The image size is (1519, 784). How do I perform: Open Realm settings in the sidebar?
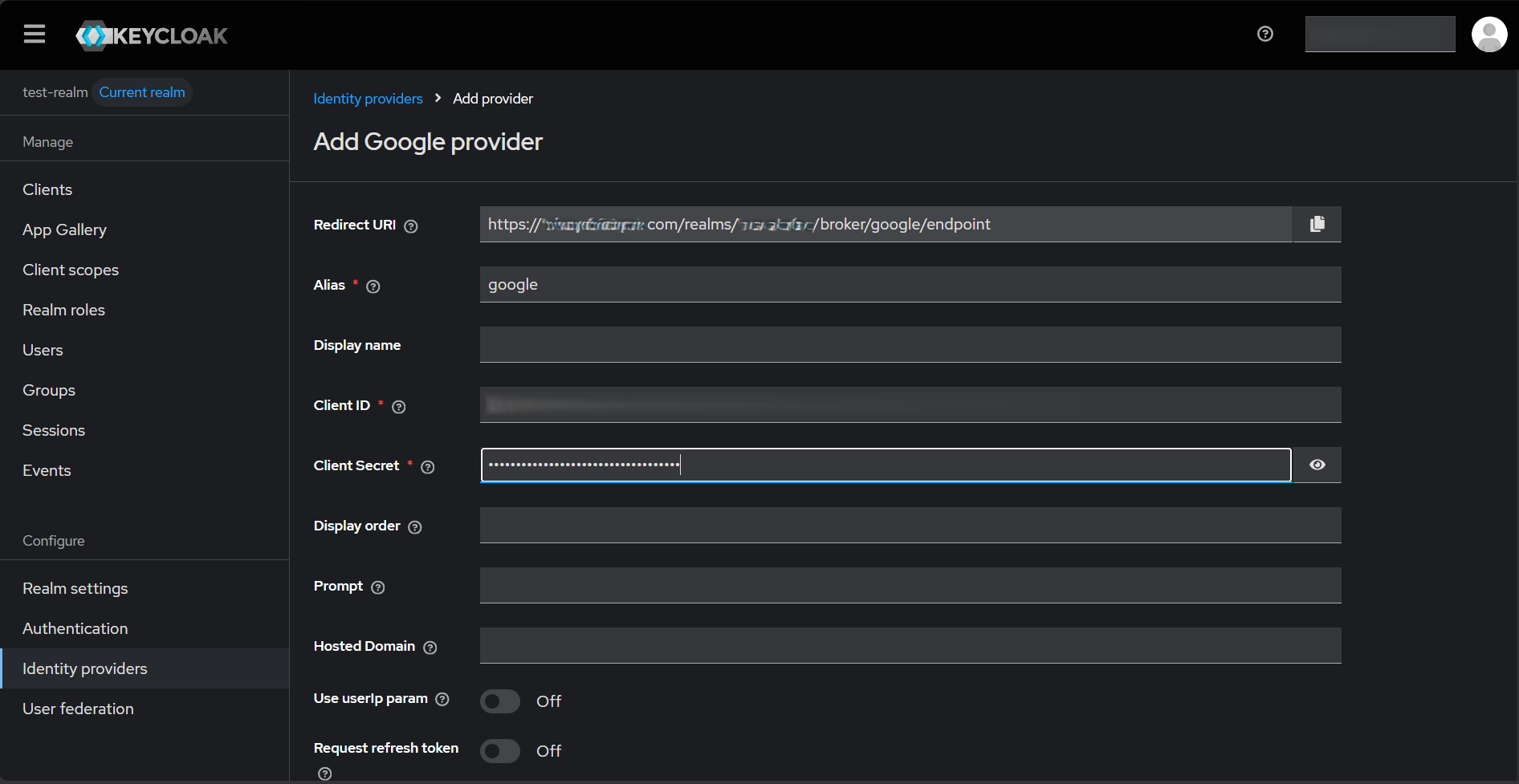point(145,588)
